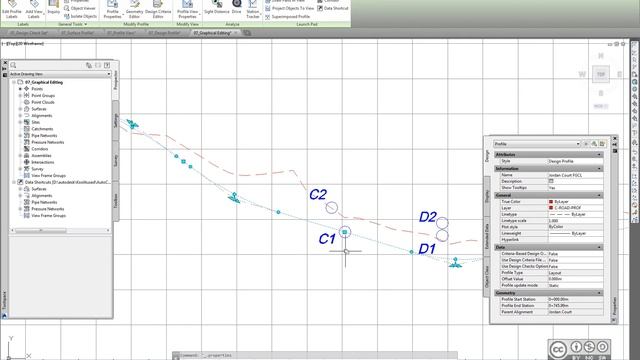Open the Settings tab in Toolspace
Image resolution: width=640 pixels, height=360 pixels.
(116, 121)
